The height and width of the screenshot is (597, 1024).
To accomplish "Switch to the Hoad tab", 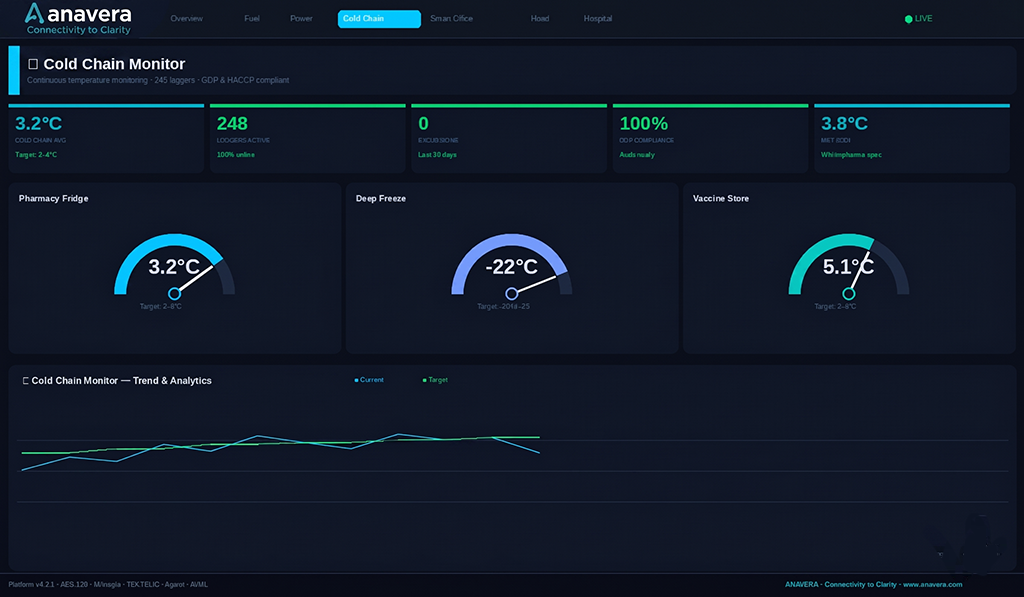I will (x=539, y=18).
